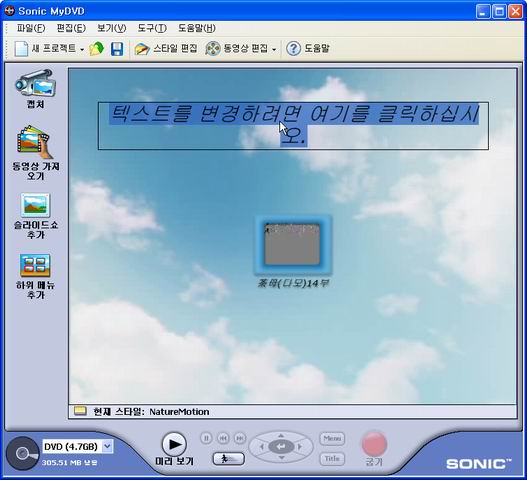Screen dimensions: 527x480
Task: Maximize the Sonic MyDVD window
Action: [x=499, y=12]
